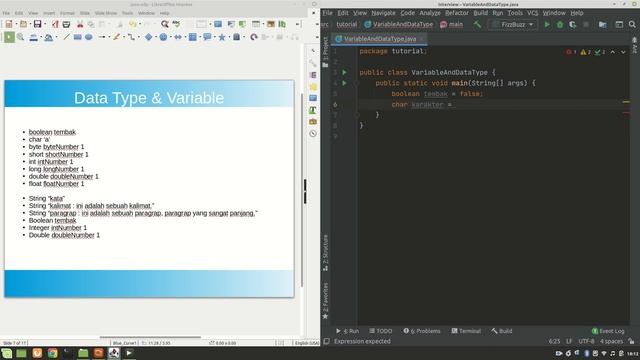Open the Linux Mint menu button in taskbar
Image resolution: width=640 pixels, height=360 pixels.
pyautogui.click(x=7, y=353)
